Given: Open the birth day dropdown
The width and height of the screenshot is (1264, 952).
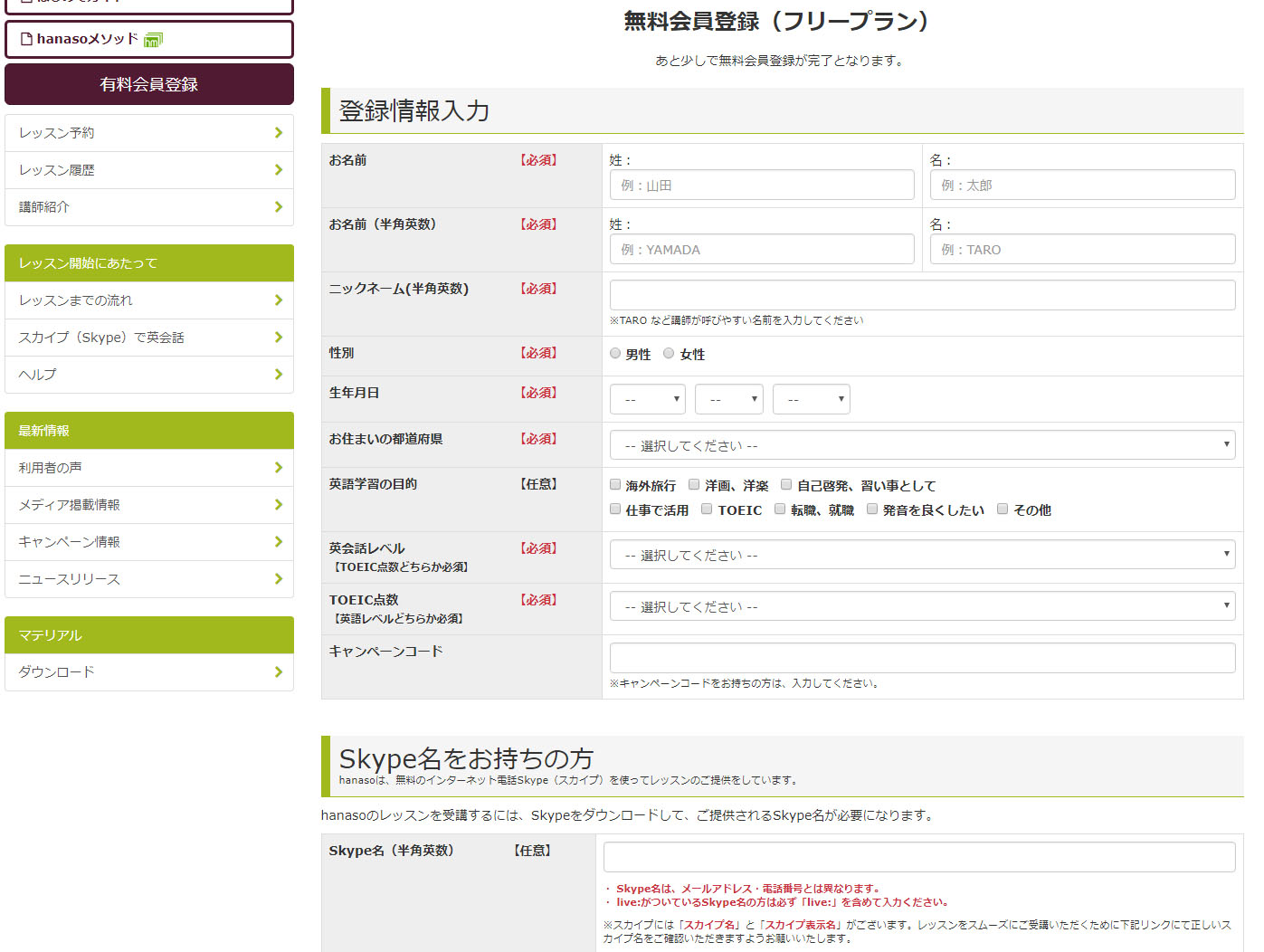Looking at the screenshot, I should pyautogui.click(x=812, y=399).
